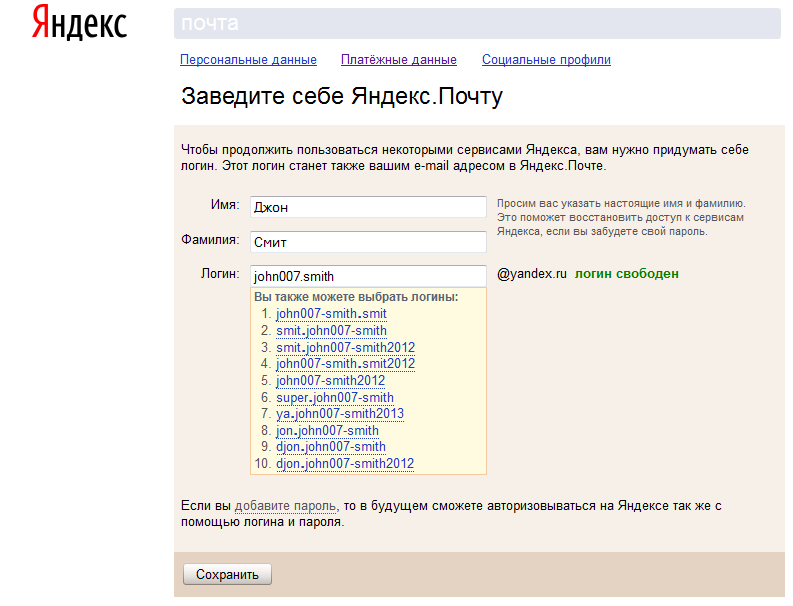Select suggestion john007-smith2012
This screenshot has height=606, width=793.
click(330, 380)
